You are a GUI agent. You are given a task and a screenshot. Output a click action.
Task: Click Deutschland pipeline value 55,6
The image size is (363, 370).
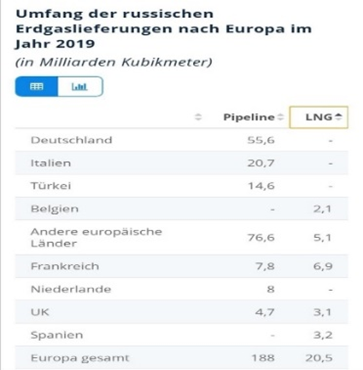click(261, 140)
